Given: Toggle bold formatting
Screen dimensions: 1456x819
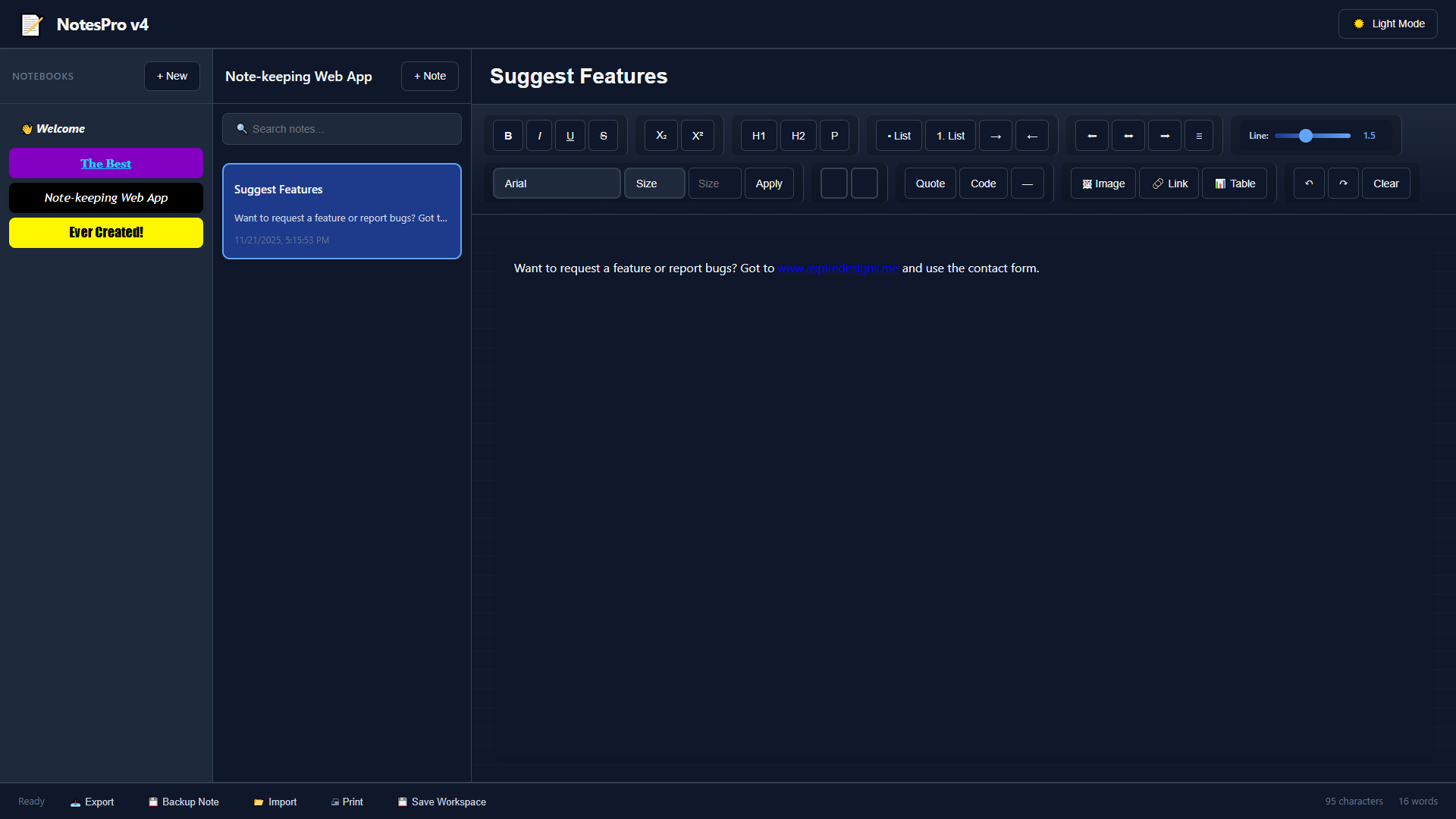Looking at the screenshot, I should [508, 136].
